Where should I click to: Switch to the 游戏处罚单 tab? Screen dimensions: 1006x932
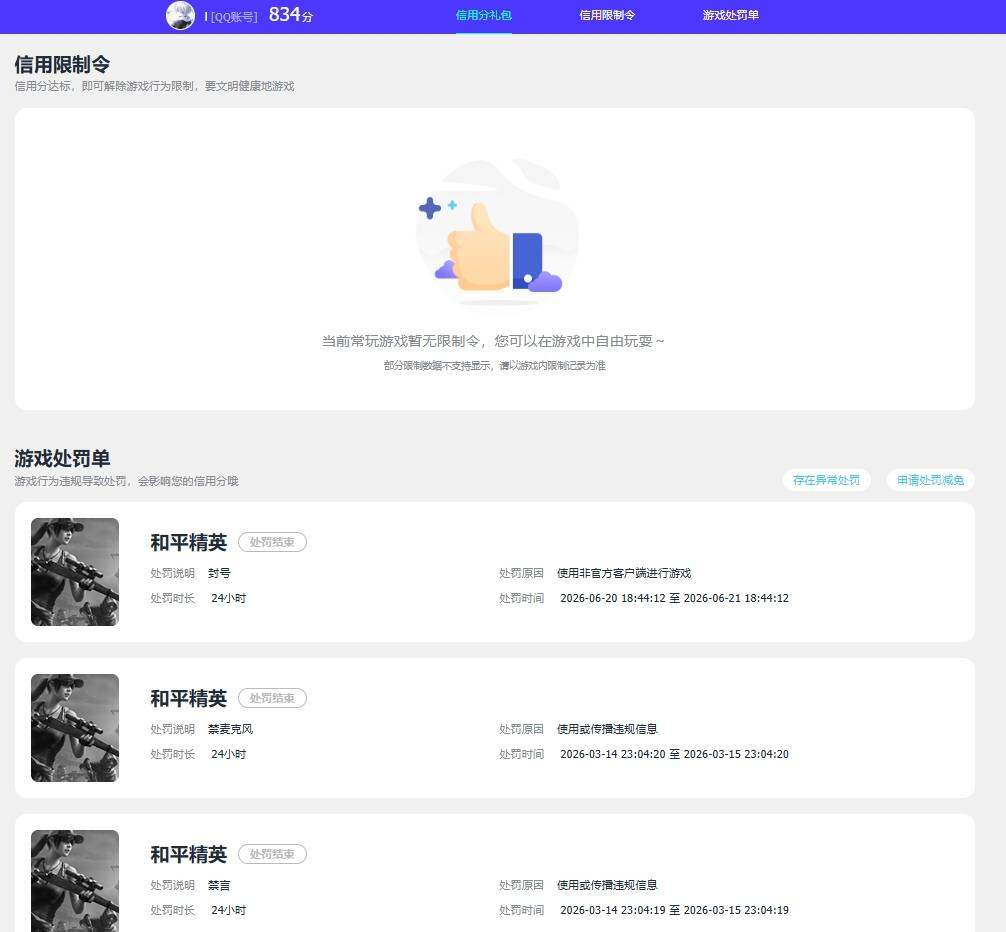pyautogui.click(x=730, y=15)
